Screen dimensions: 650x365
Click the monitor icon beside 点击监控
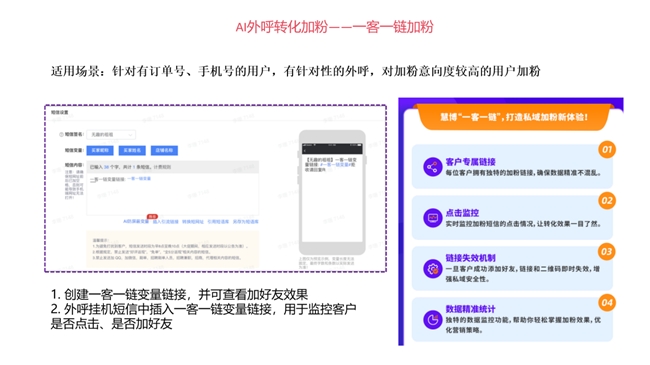tap(432, 218)
